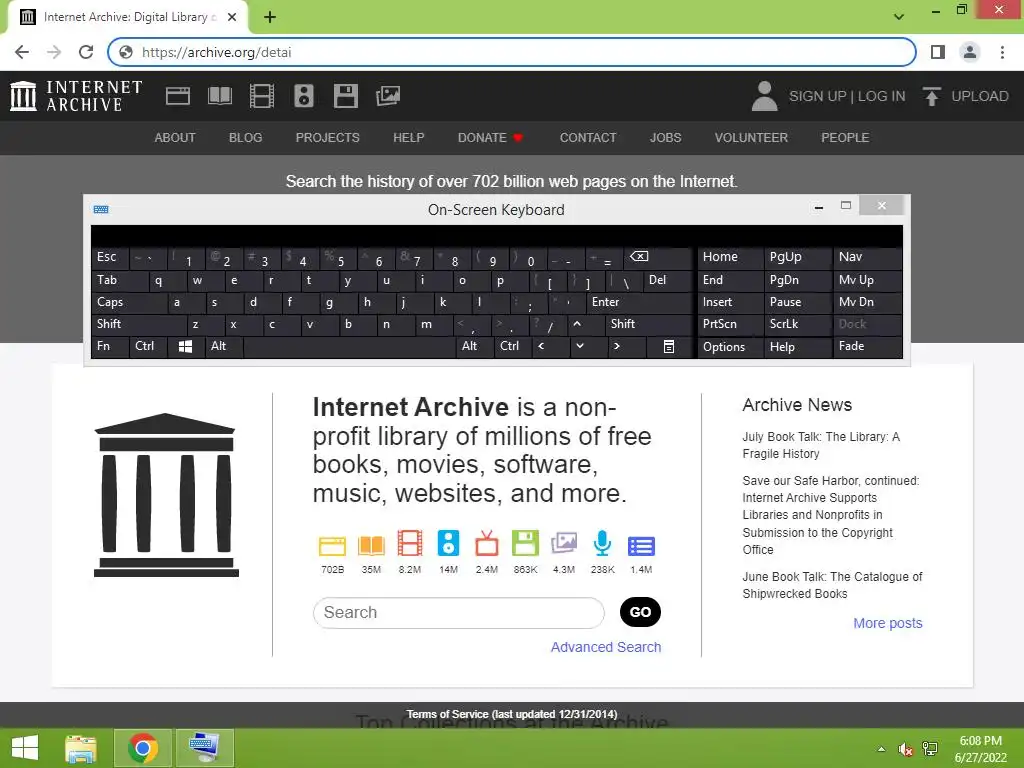
Task: Select the red video icon labeled 8.2M
Action: point(410,544)
